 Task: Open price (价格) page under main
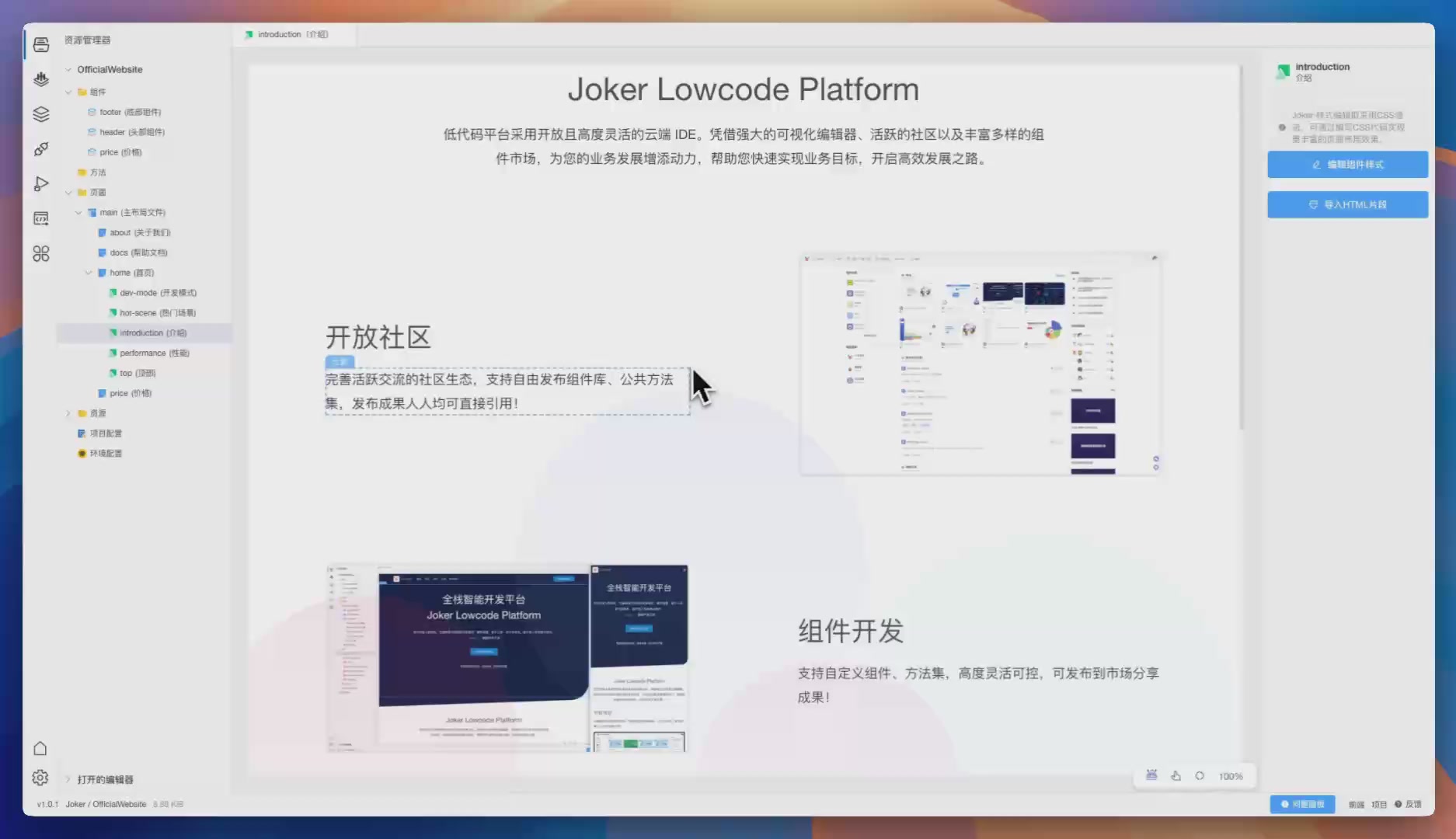point(131,393)
